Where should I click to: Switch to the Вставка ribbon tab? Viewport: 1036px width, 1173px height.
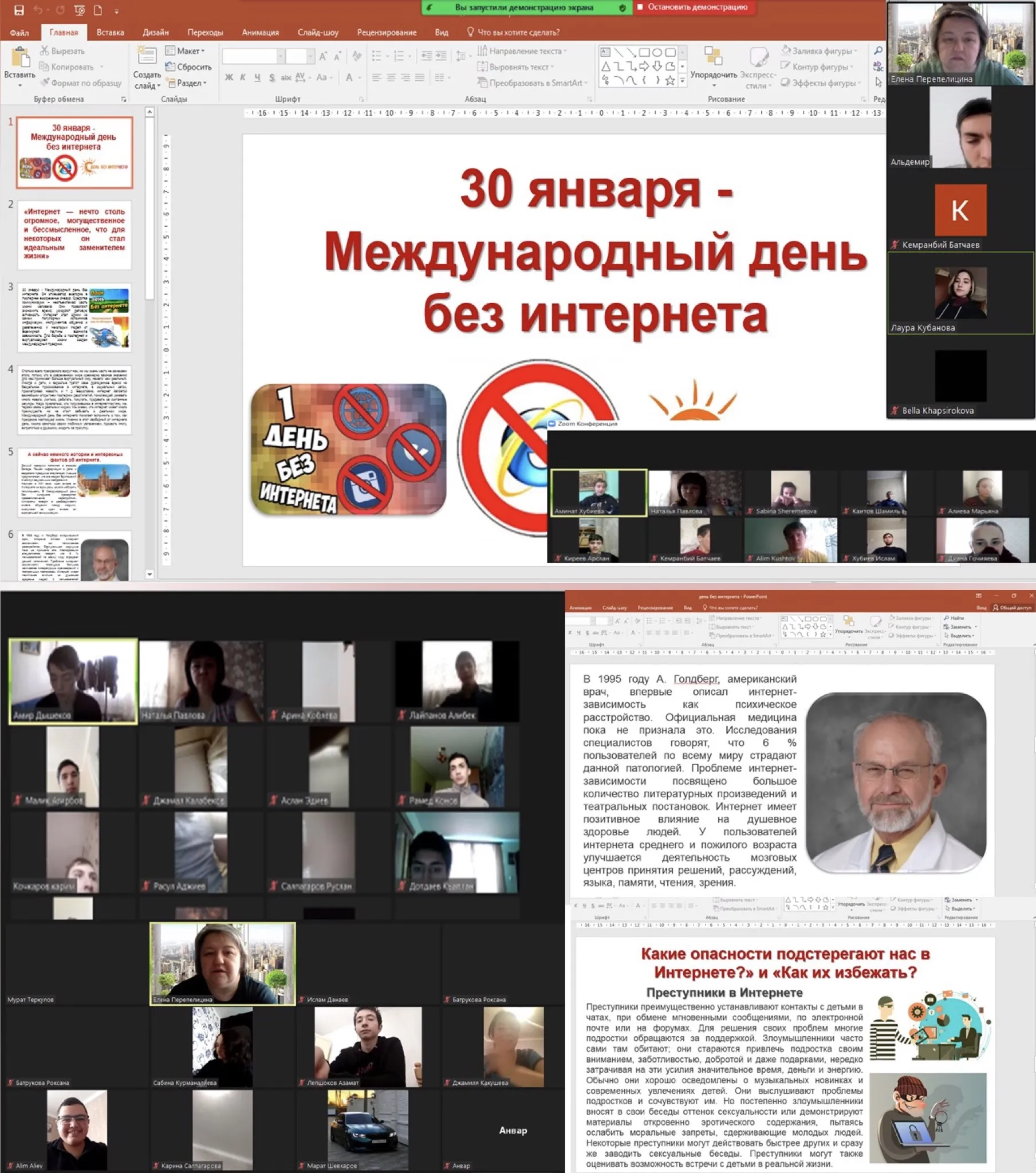(110, 32)
